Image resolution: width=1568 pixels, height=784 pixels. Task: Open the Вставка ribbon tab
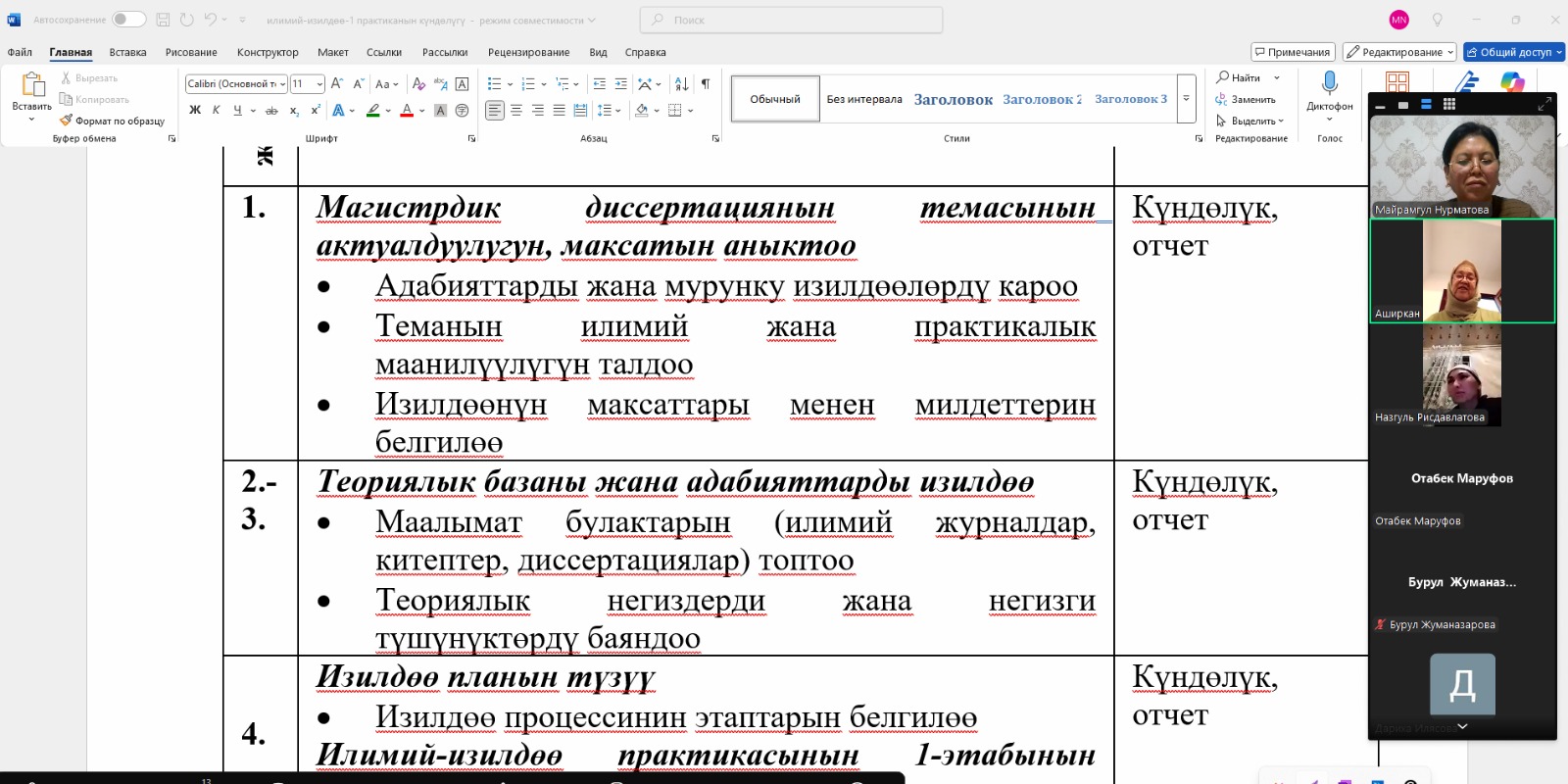click(x=127, y=52)
